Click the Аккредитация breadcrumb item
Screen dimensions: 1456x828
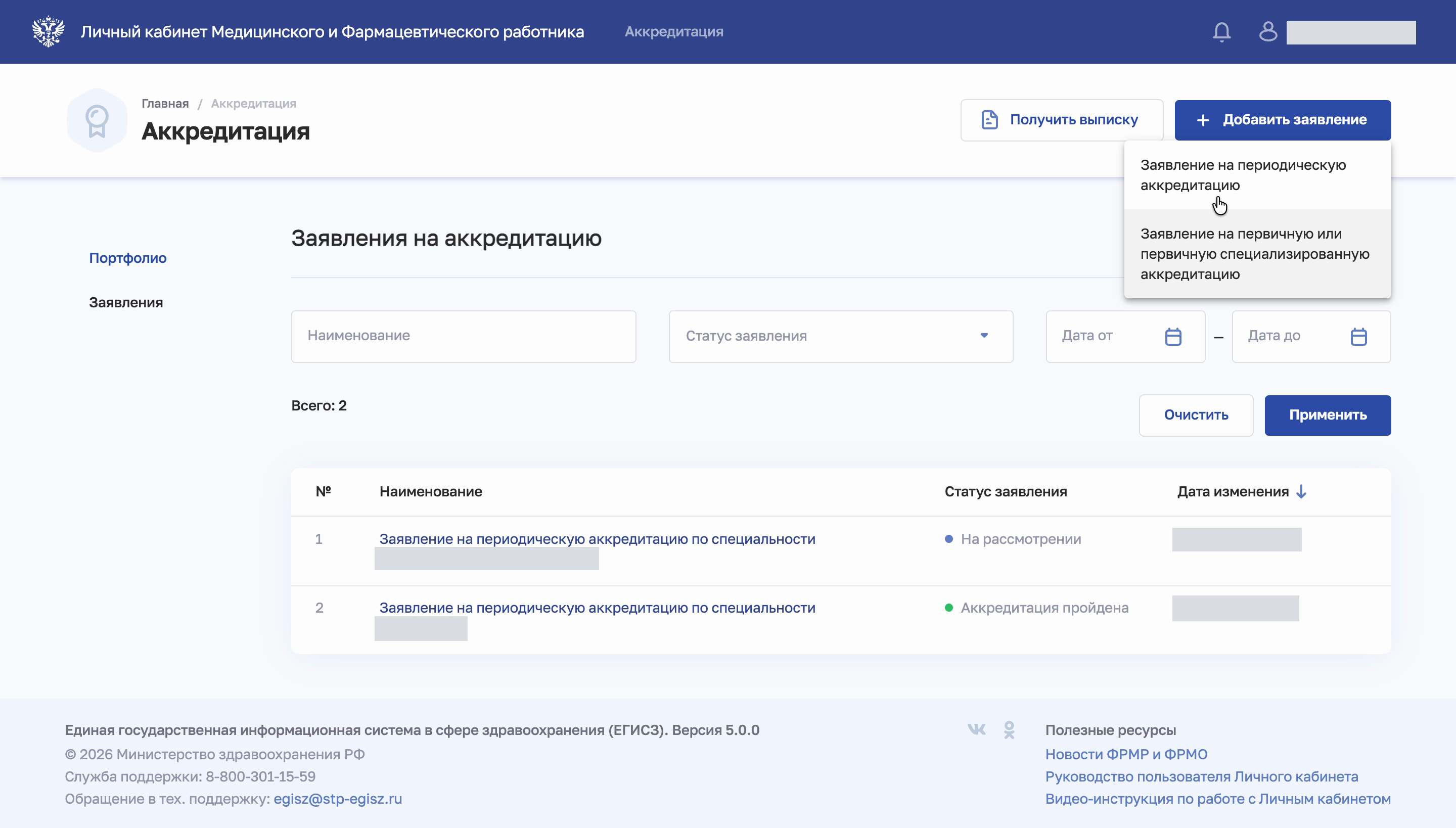click(x=254, y=104)
